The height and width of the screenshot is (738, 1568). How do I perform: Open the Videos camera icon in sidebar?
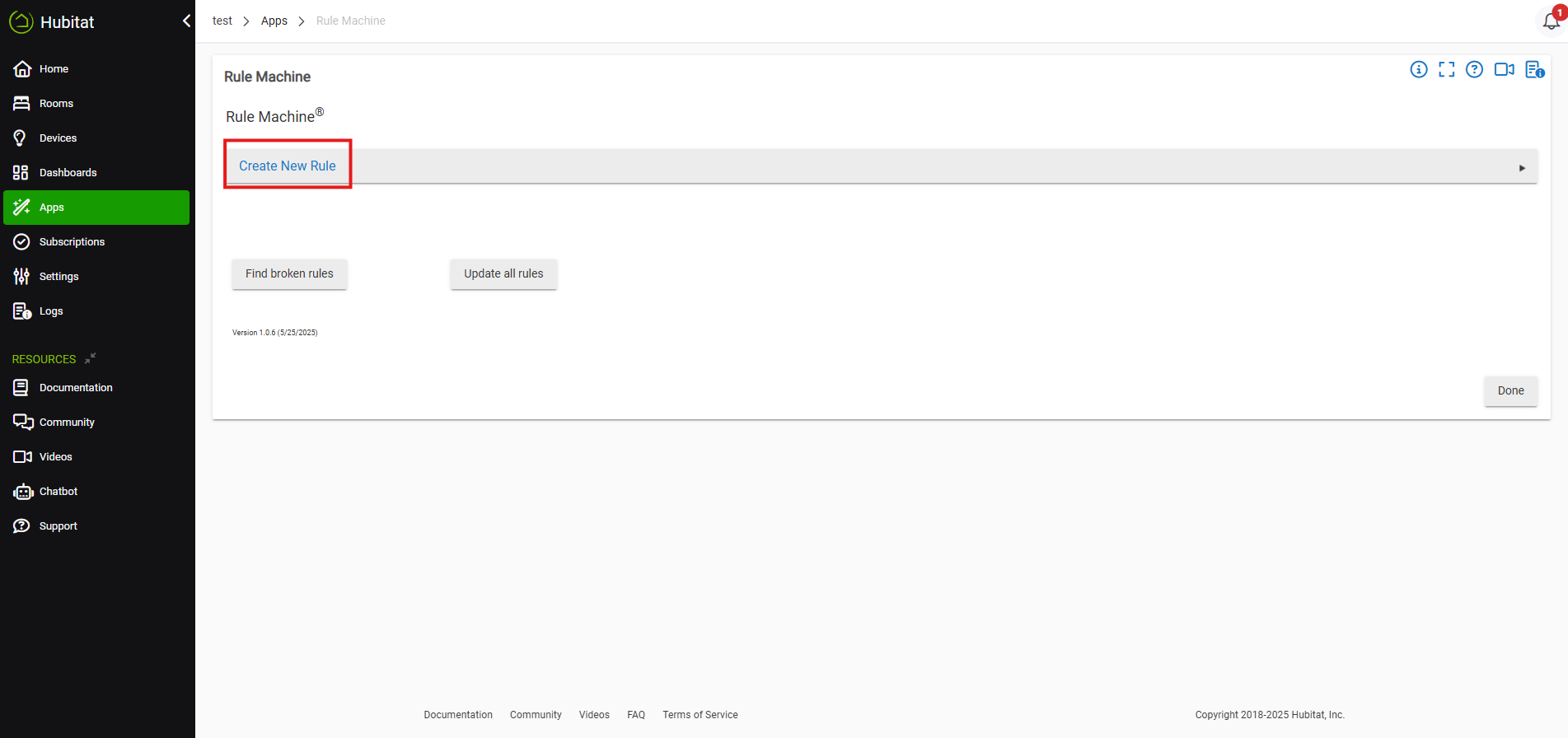[x=22, y=456]
